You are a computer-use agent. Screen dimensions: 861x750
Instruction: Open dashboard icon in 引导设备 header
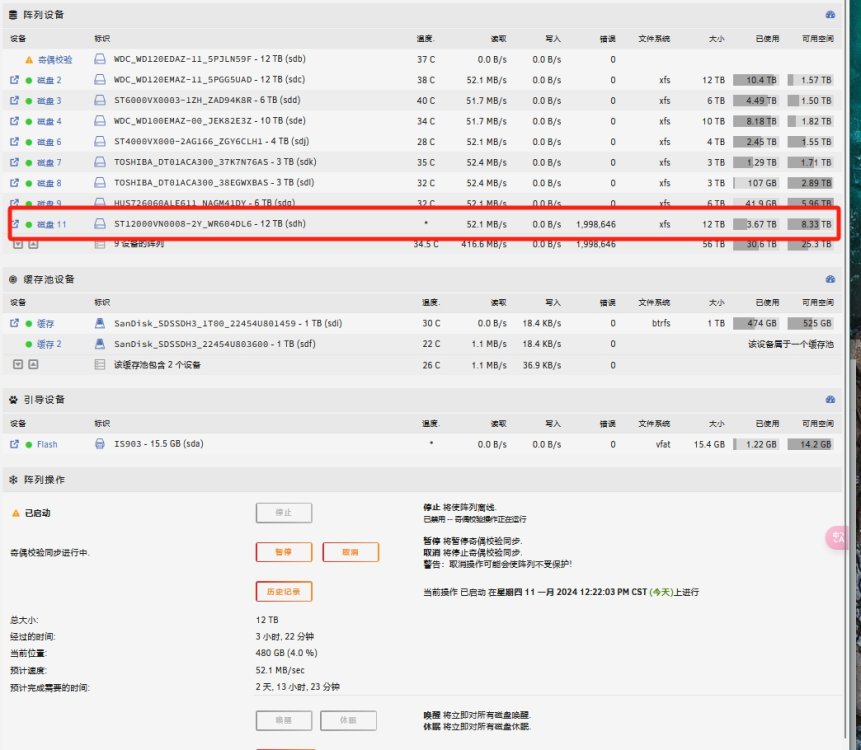pyautogui.click(x=830, y=400)
